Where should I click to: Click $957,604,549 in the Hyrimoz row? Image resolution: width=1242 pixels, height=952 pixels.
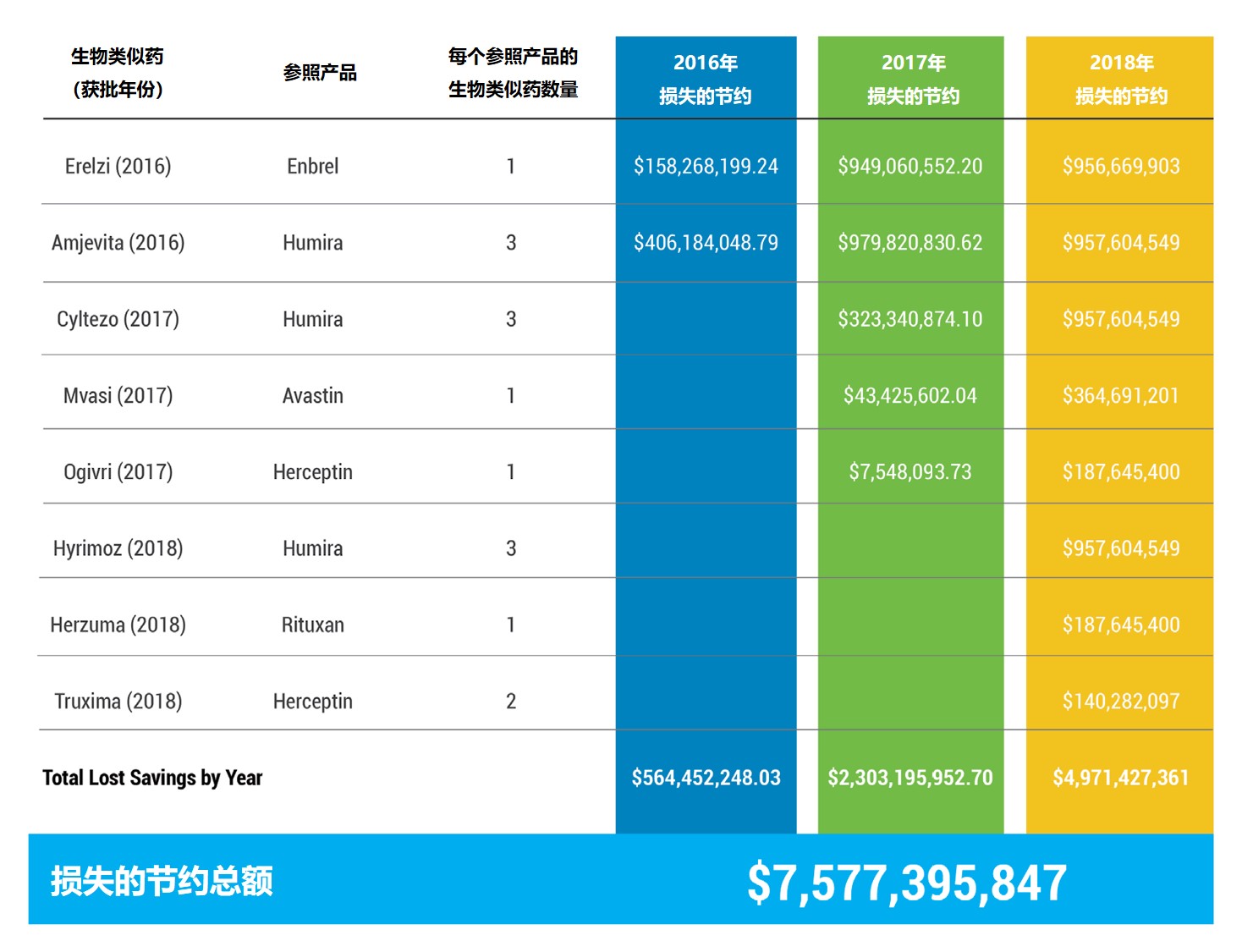[x=1121, y=548]
